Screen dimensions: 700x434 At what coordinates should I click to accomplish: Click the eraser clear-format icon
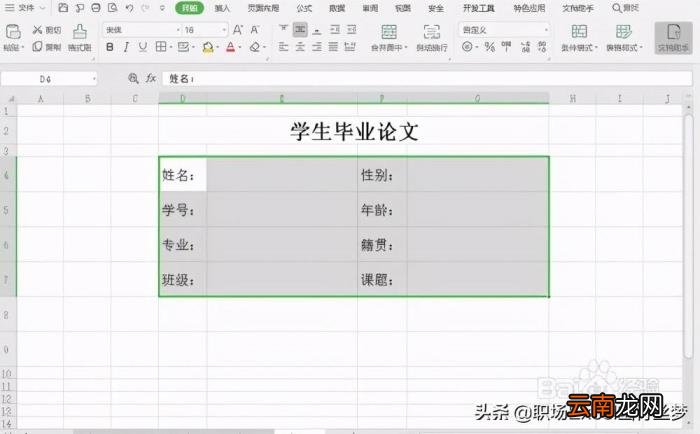tap(255, 46)
